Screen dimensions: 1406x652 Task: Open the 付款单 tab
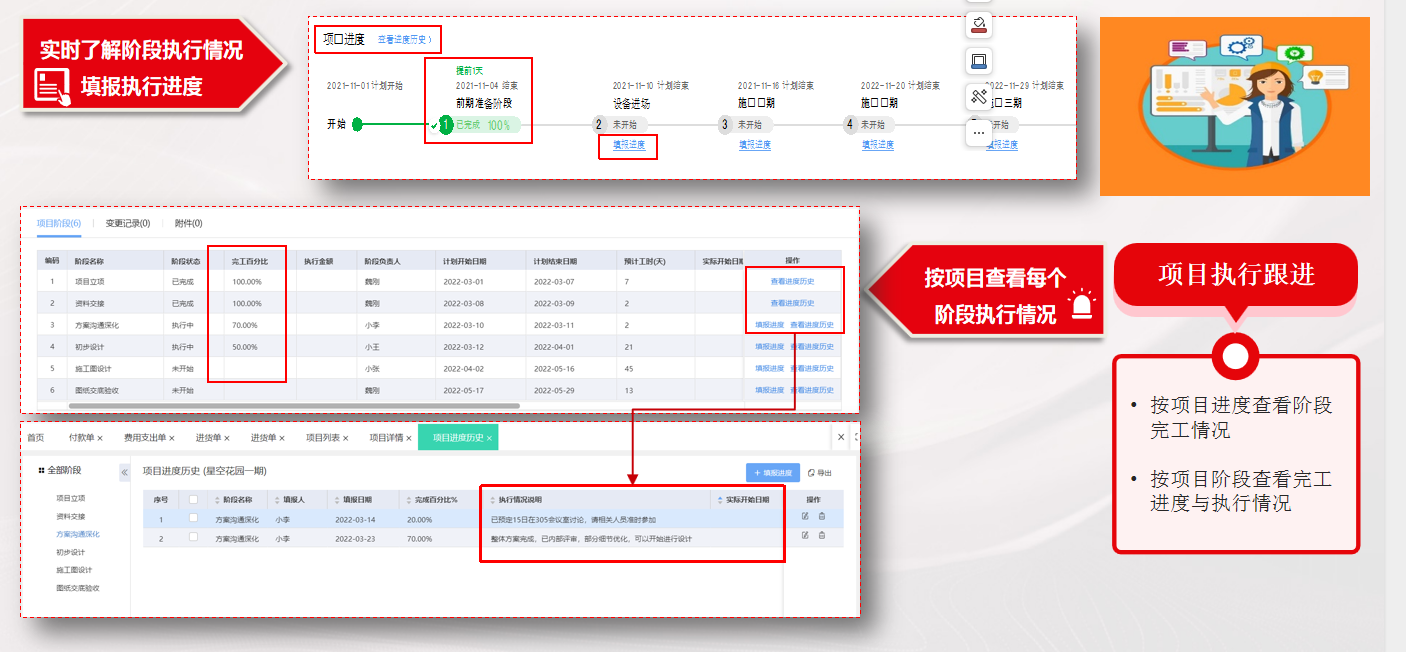pyautogui.click(x=81, y=438)
